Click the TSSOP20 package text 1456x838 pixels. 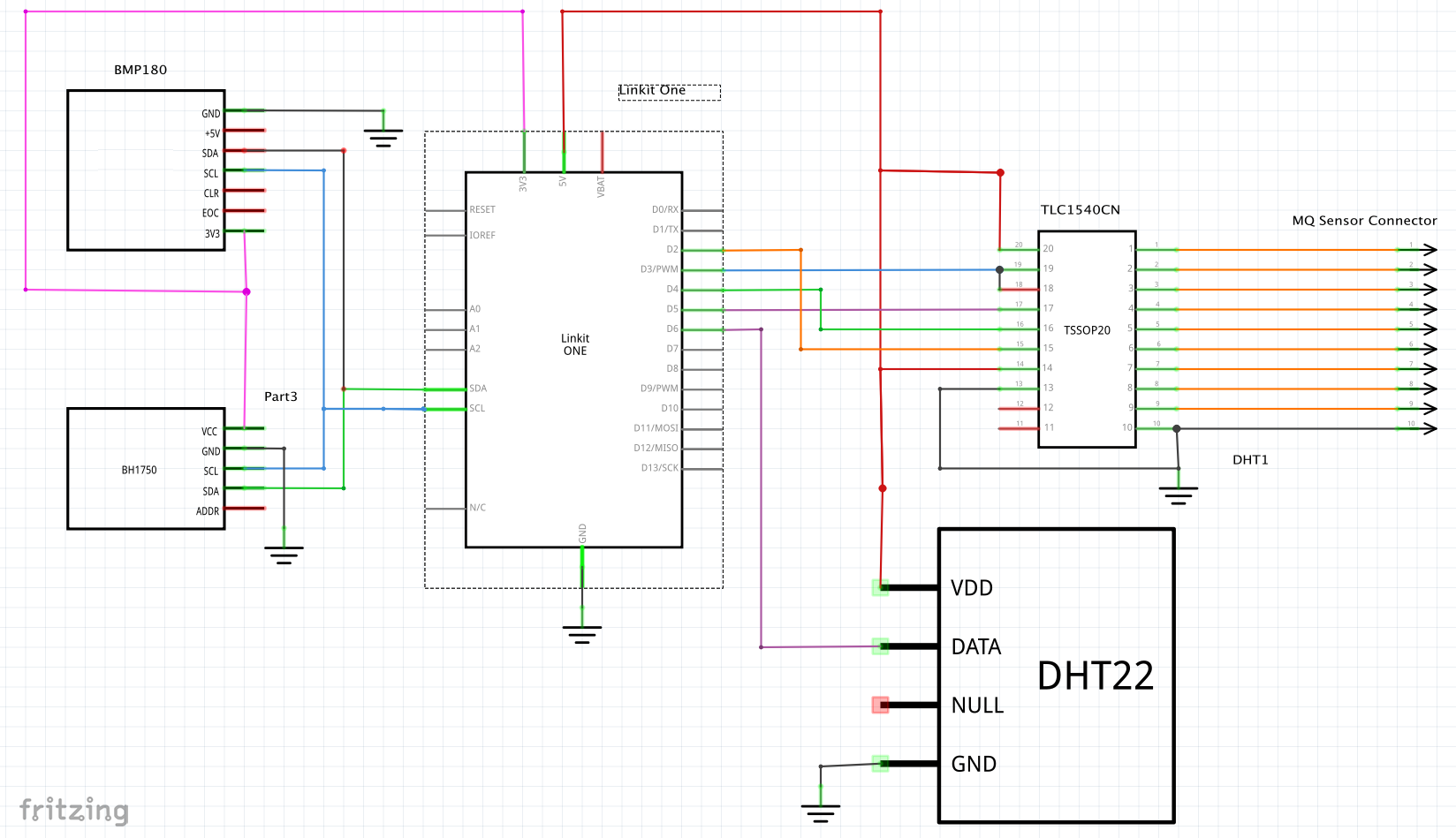pos(1087,330)
